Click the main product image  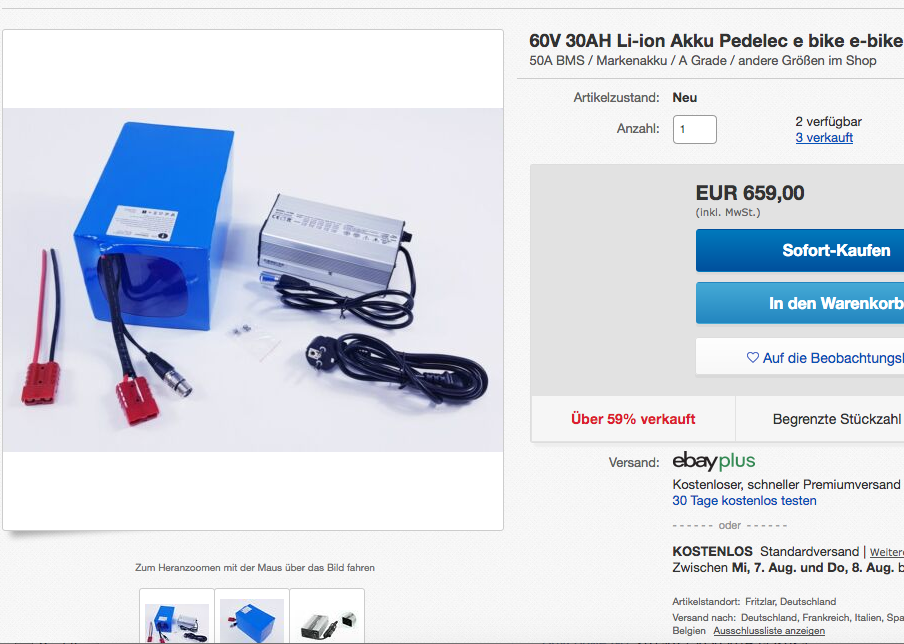click(253, 280)
